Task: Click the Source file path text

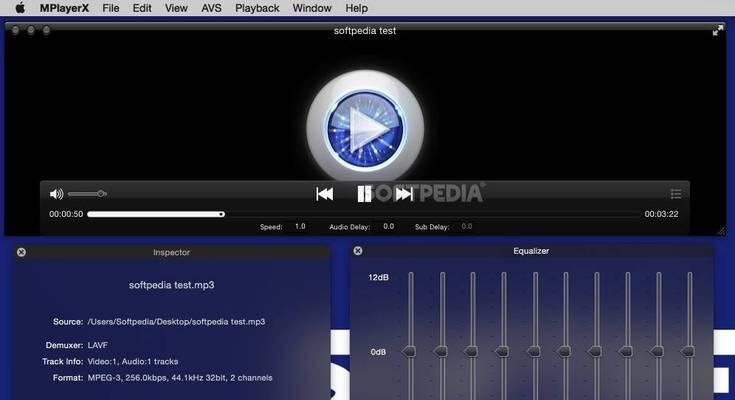Action: tap(176, 322)
